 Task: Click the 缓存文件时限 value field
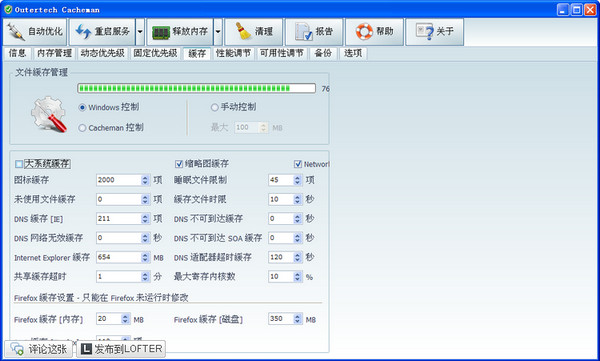tap(281, 199)
